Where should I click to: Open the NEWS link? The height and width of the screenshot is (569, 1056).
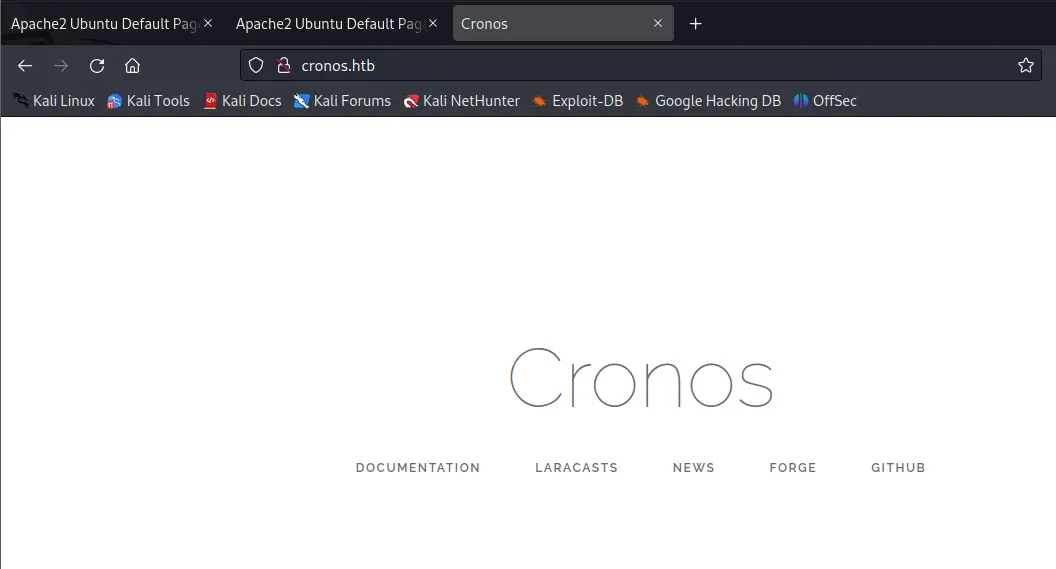694,467
